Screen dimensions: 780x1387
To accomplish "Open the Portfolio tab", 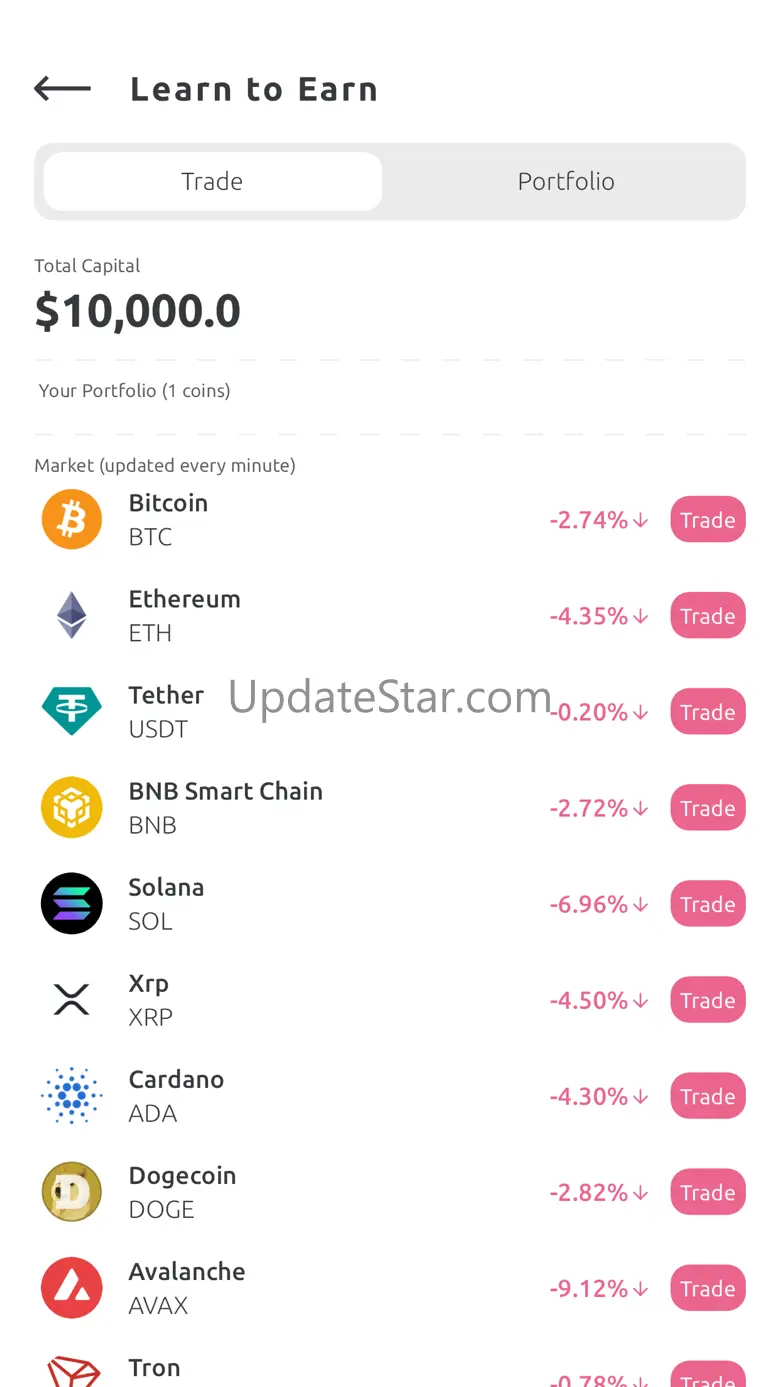I will [566, 181].
